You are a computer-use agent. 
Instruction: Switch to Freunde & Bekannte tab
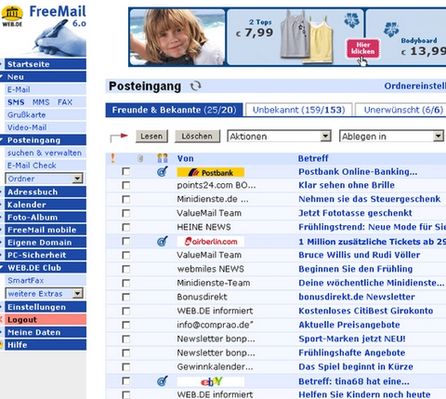(x=174, y=110)
